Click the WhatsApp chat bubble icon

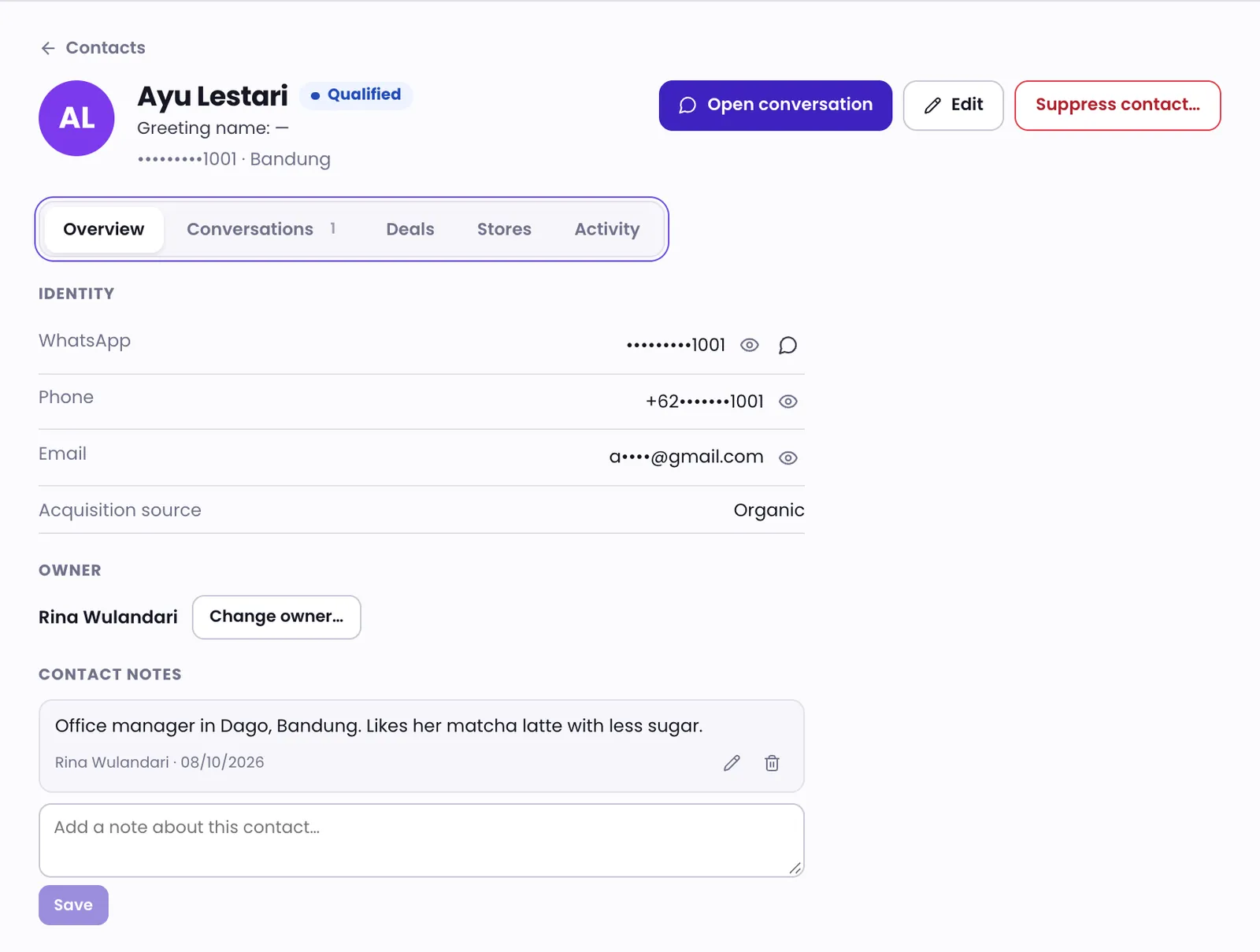pyautogui.click(x=787, y=345)
